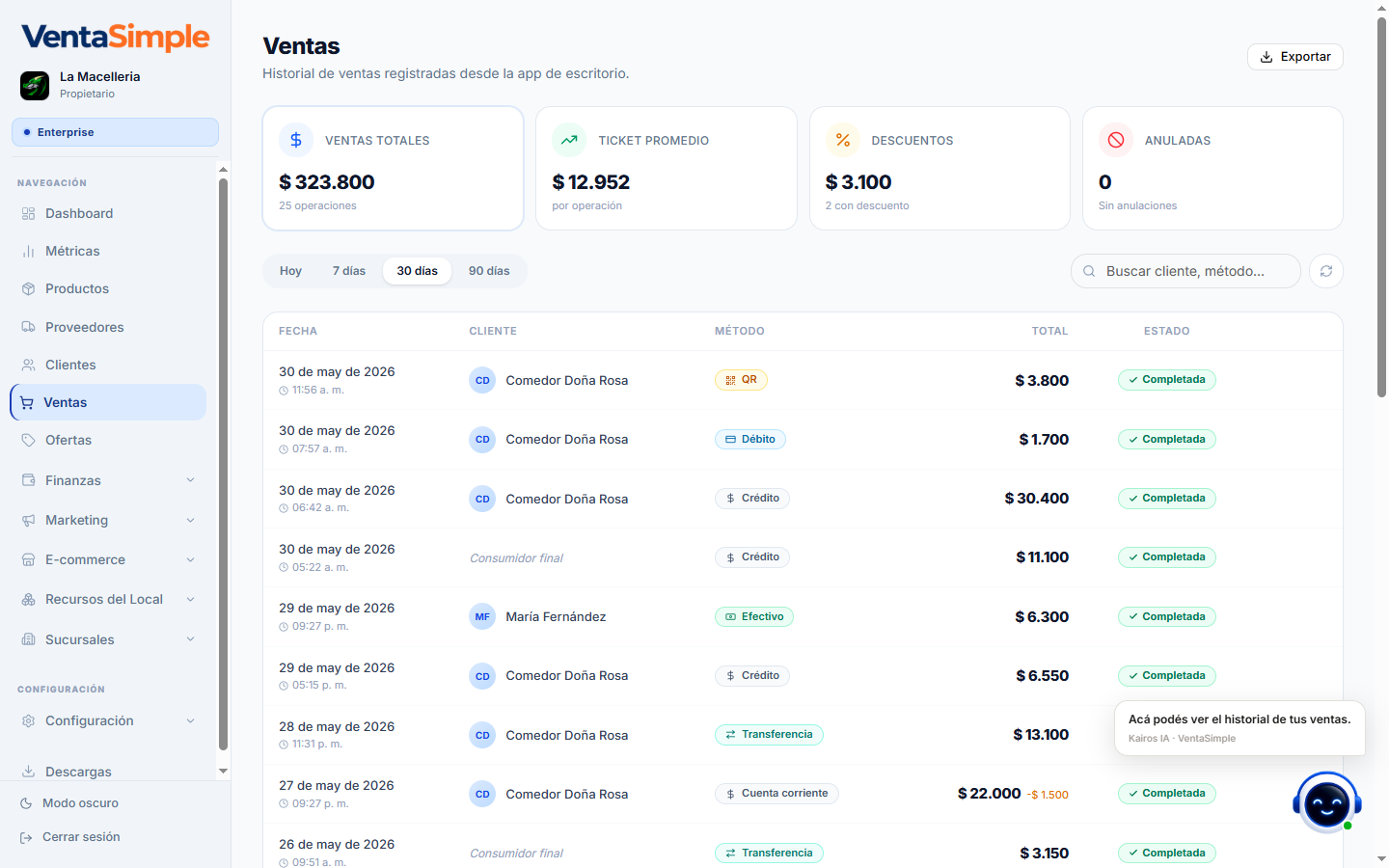
Task: Click the Cuenta corriente method badge
Action: [776, 794]
